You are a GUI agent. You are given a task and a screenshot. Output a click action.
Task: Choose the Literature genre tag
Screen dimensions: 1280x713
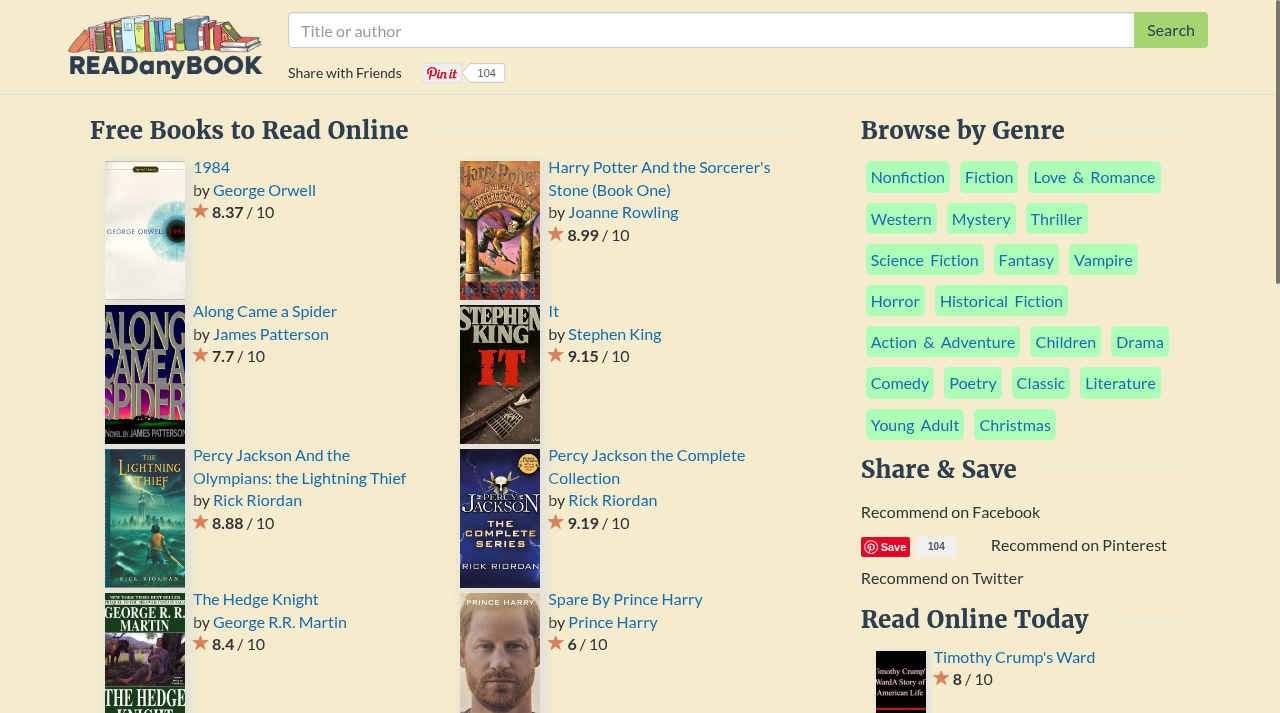(x=1120, y=383)
